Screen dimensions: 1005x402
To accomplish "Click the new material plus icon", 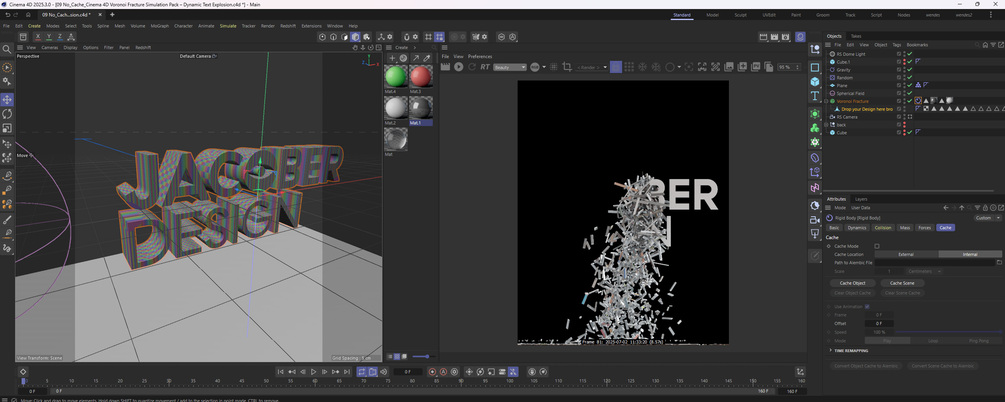I will (393, 58).
